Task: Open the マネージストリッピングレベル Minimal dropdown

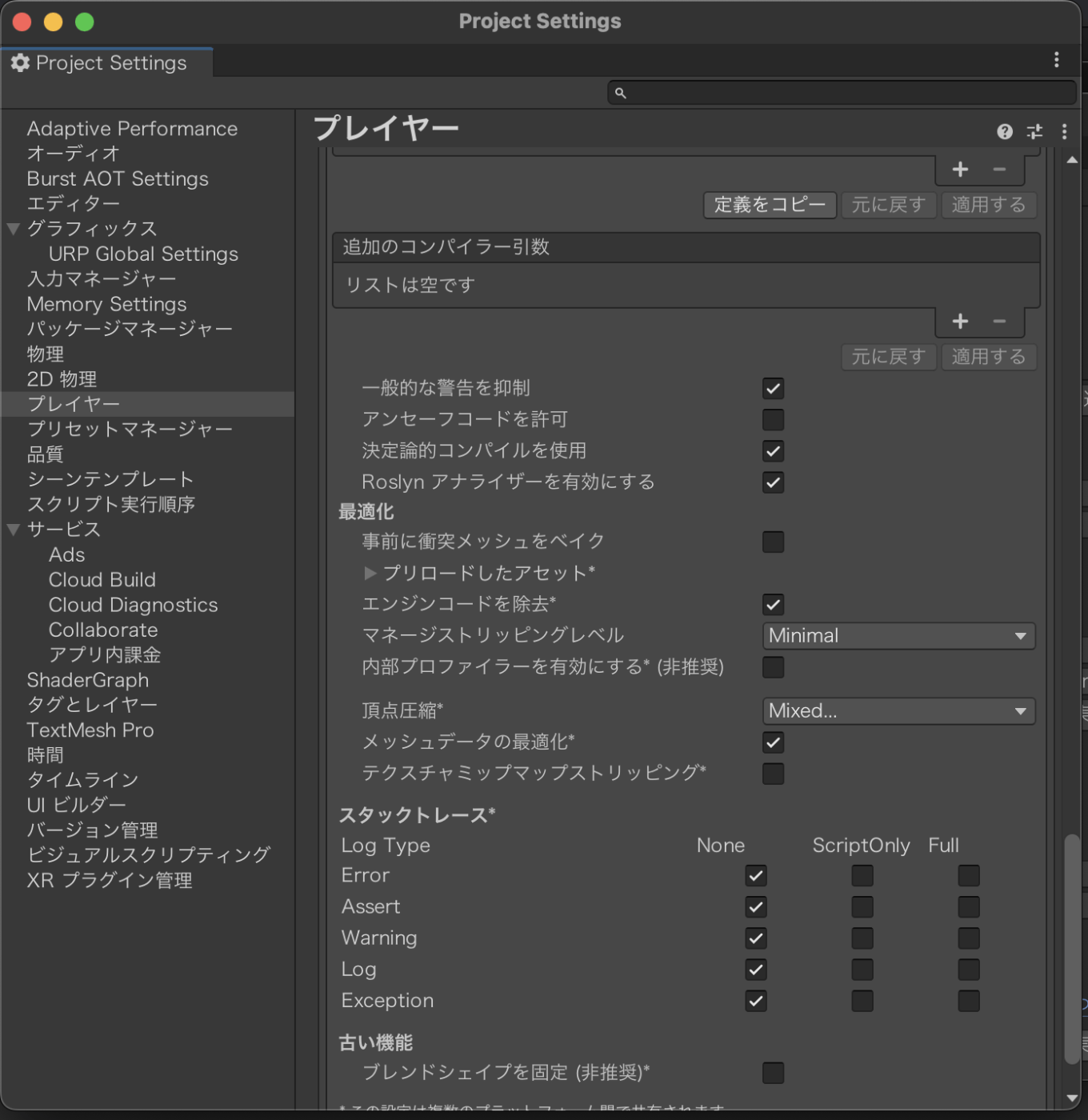Action: (x=898, y=635)
